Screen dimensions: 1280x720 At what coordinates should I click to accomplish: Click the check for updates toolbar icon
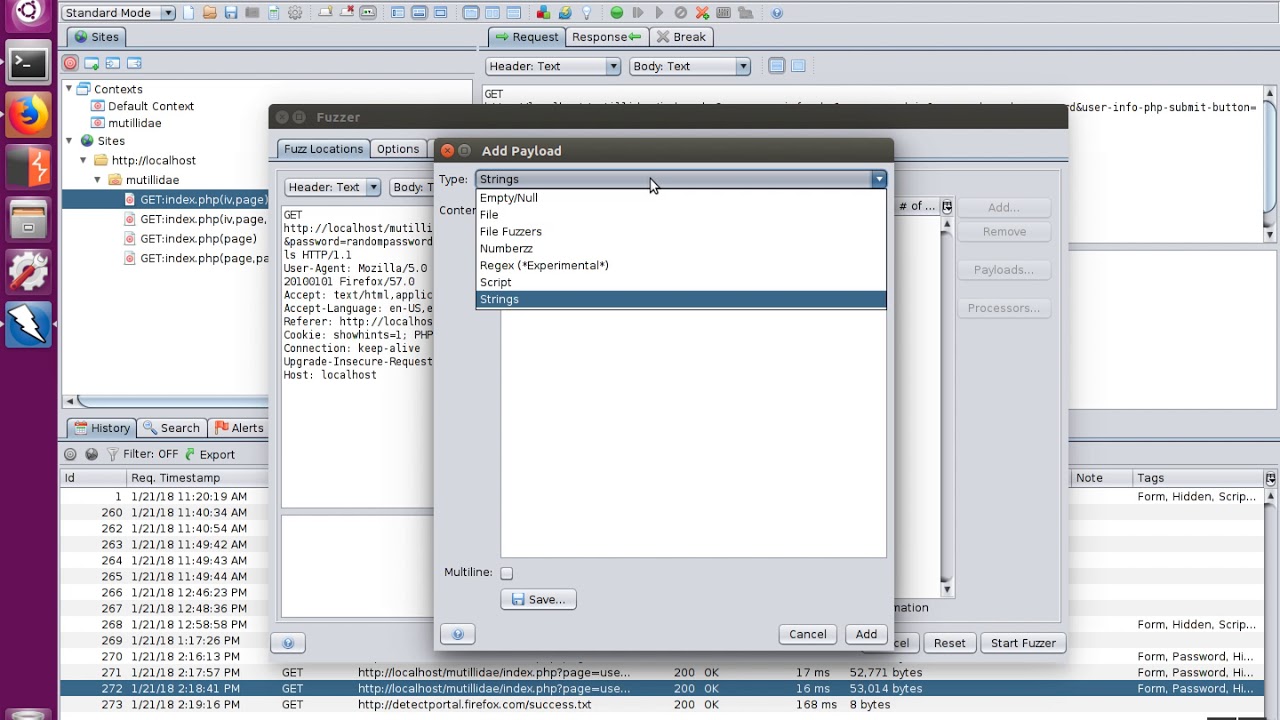point(565,13)
